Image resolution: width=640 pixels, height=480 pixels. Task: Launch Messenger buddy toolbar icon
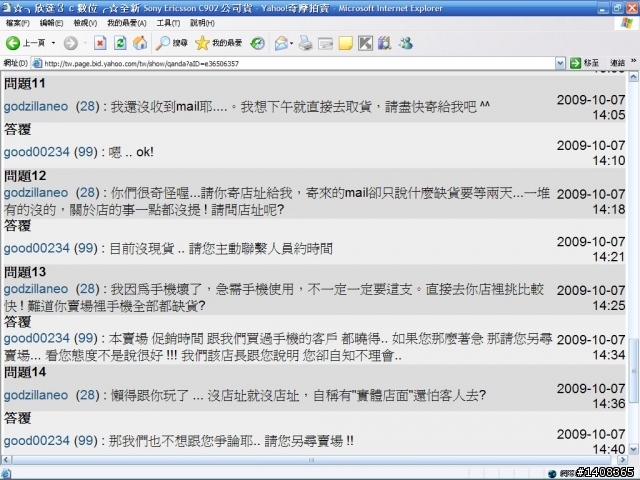coord(406,43)
